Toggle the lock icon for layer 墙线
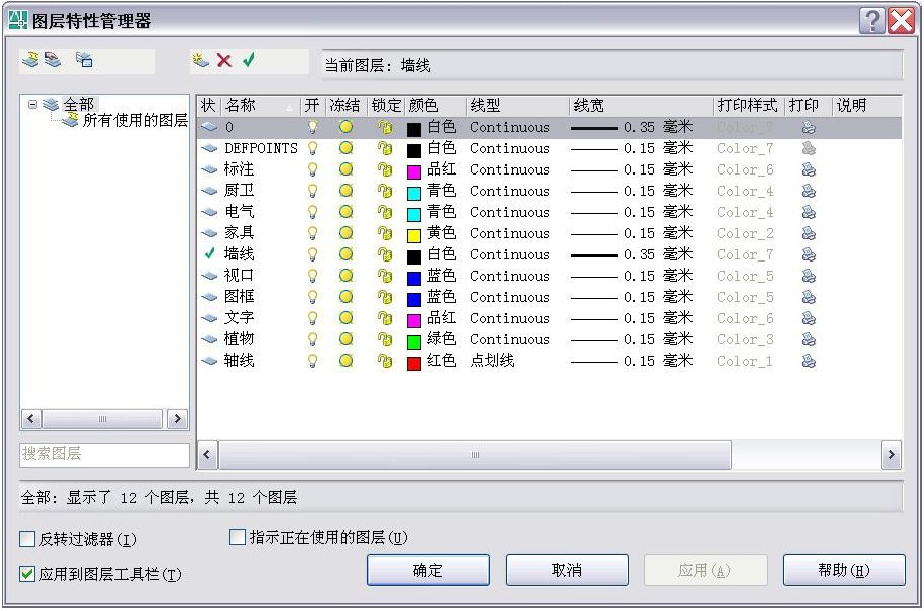This screenshot has height=611, width=924. pos(385,254)
